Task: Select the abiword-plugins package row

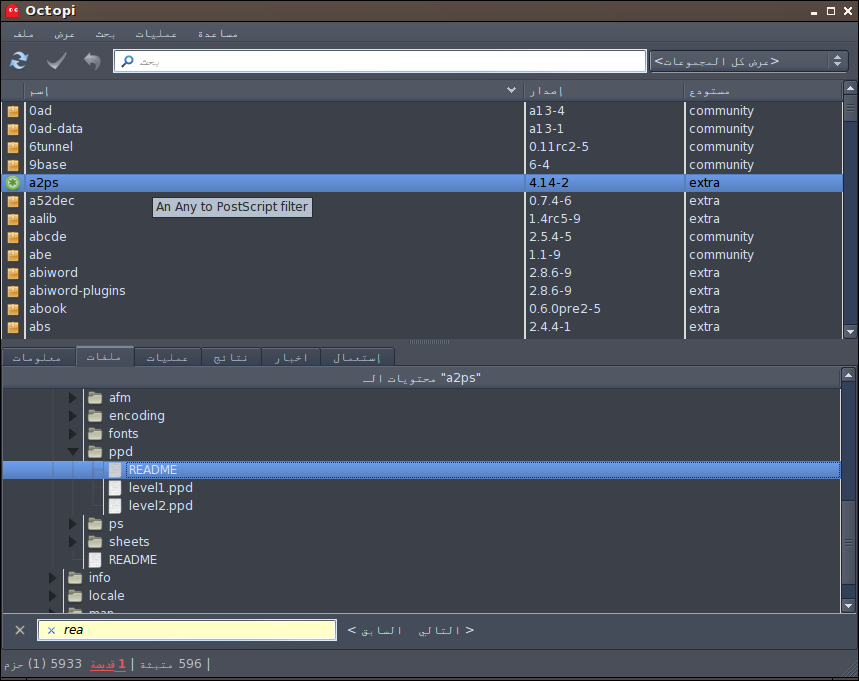Action: pyautogui.click(x=422, y=291)
